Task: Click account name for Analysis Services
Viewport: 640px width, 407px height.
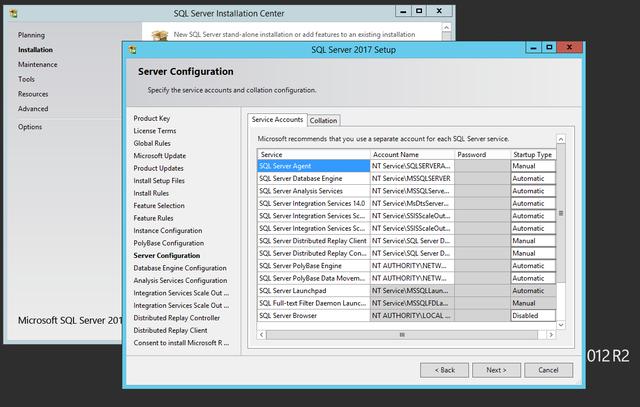Action: click(x=412, y=191)
